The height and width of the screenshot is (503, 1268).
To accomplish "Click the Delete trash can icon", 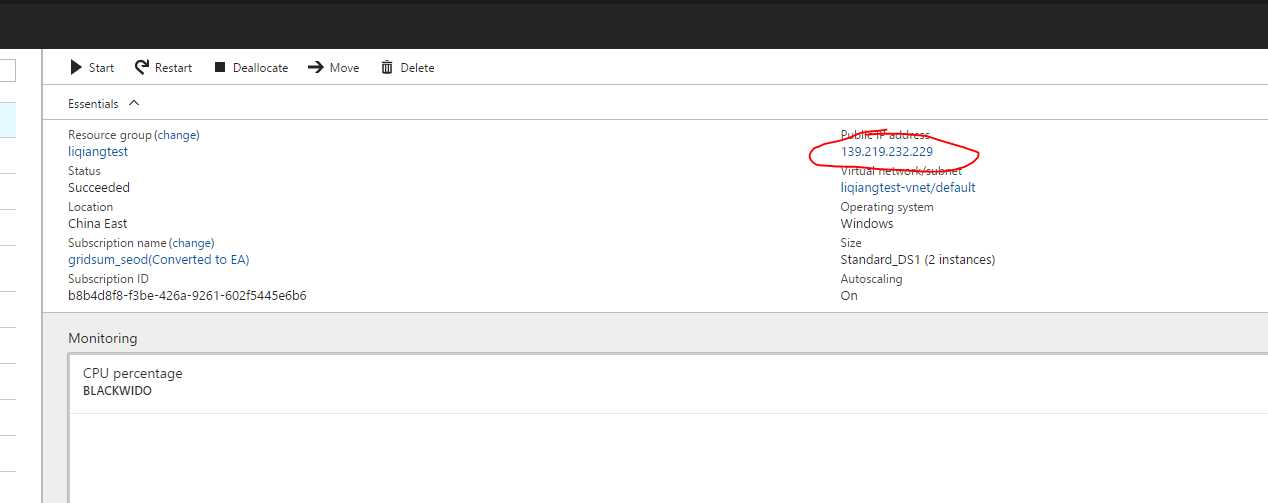I will pyautogui.click(x=387, y=67).
